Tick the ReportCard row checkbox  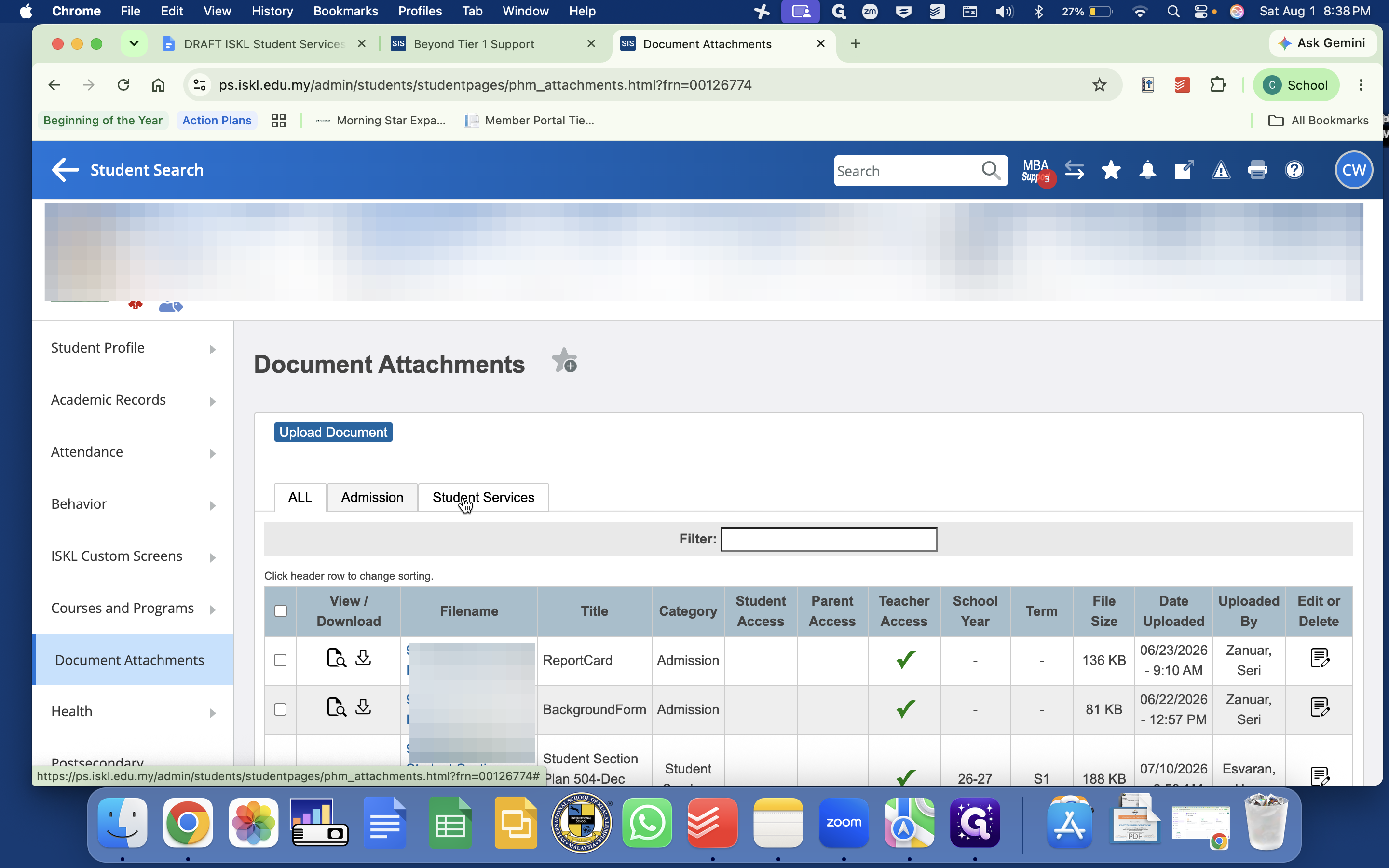point(280,660)
